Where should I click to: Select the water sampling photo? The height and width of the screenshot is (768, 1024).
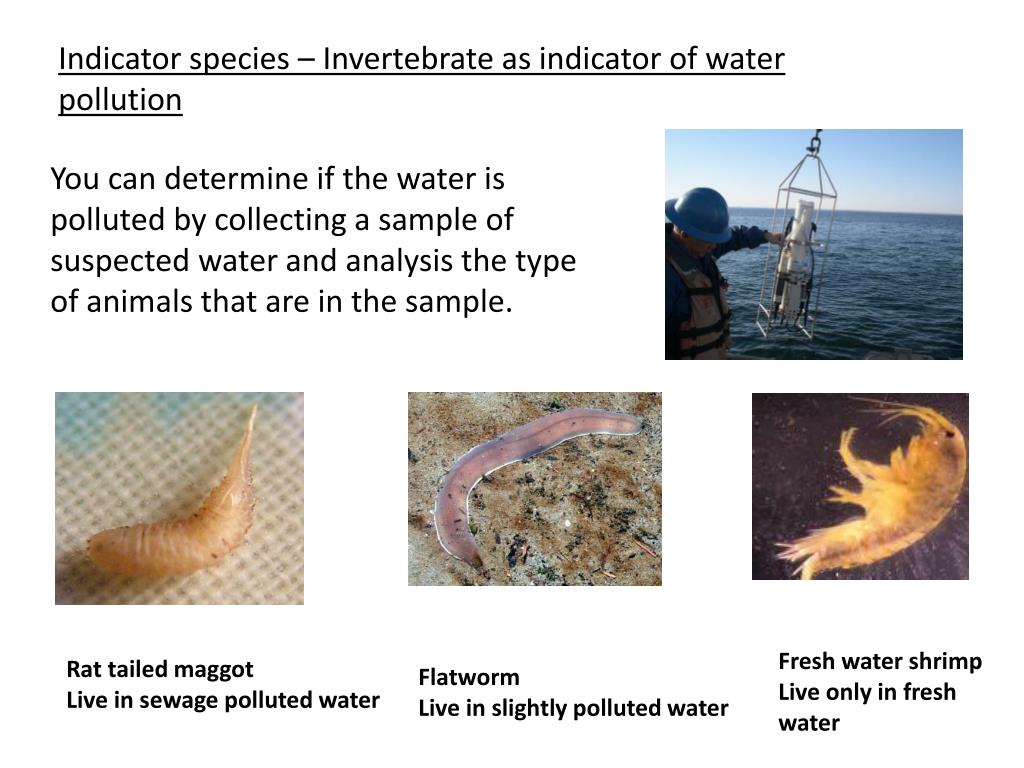[x=814, y=244]
